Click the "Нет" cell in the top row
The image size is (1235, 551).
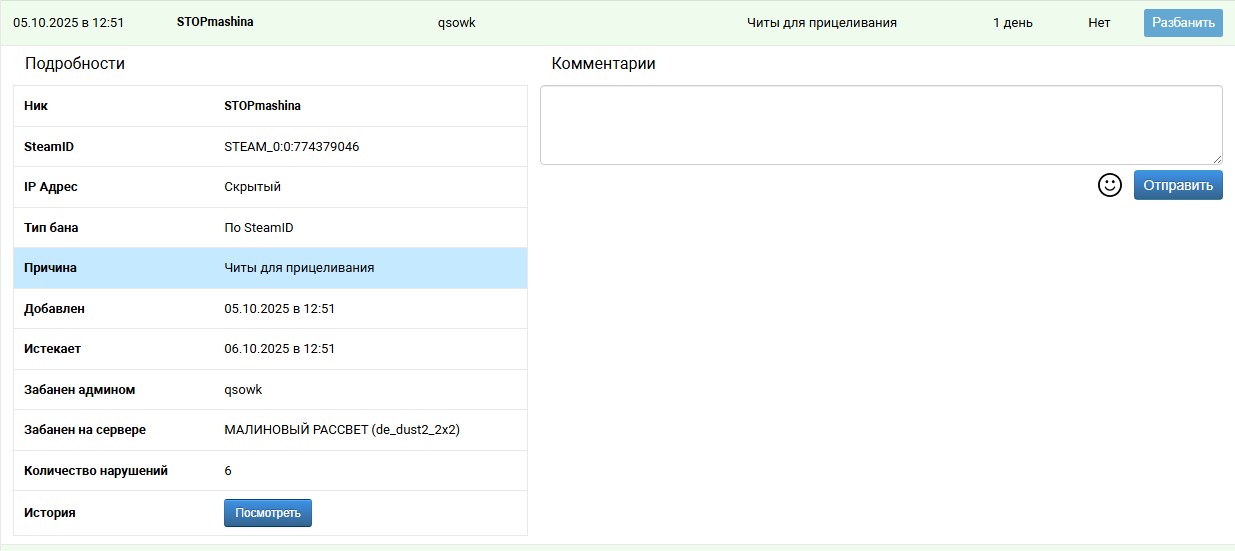(x=1099, y=23)
